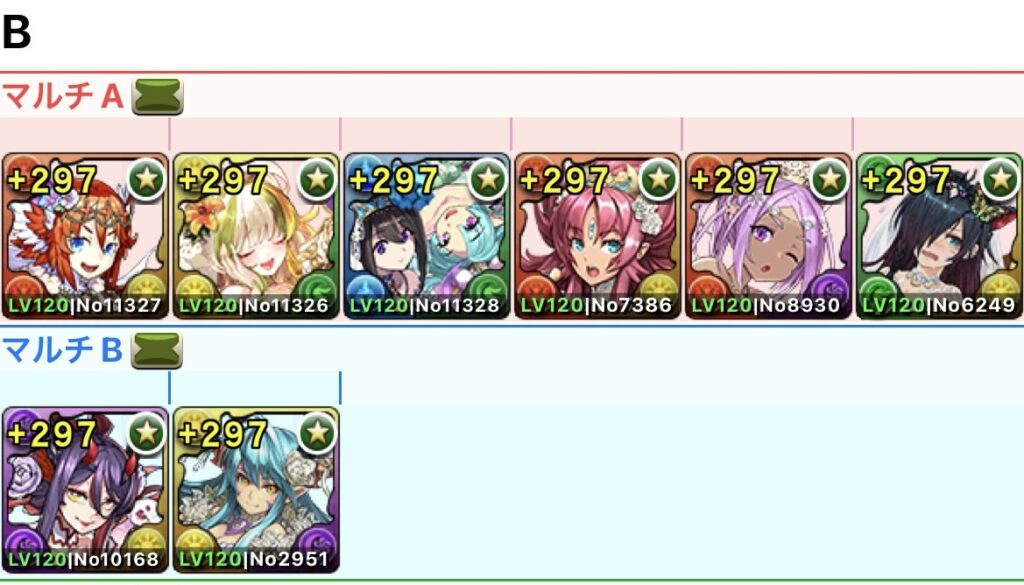Open monster card No11328

[x=427, y=236]
